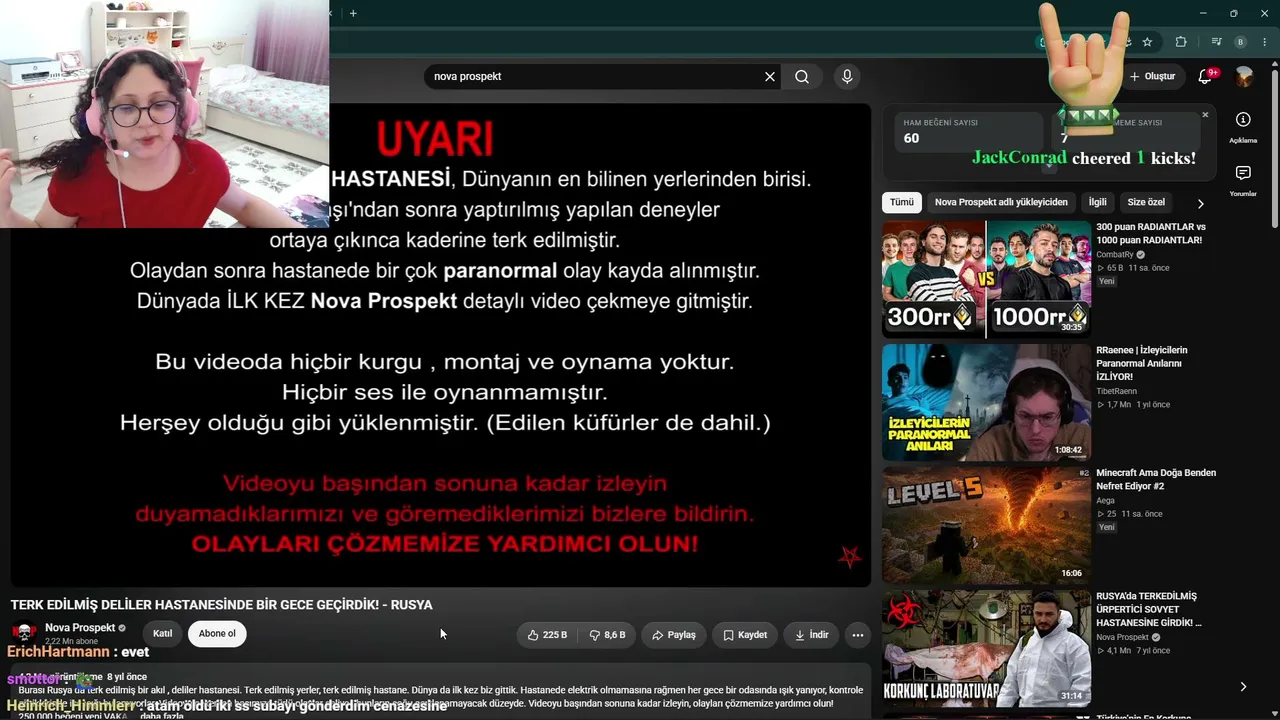The image size is (1280, 720).
Task: Click the Katıl join button
Action: (162, 634)
